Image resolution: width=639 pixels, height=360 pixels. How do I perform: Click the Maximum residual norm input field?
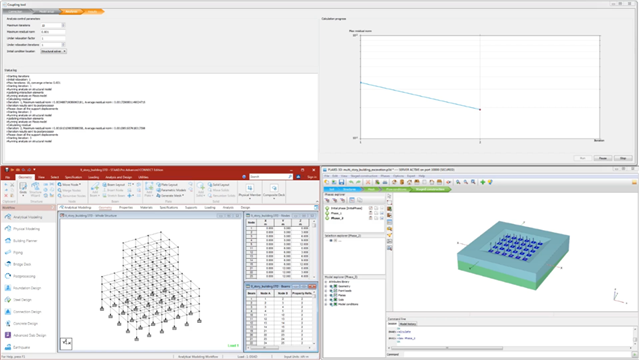click(x=53, y=32)
